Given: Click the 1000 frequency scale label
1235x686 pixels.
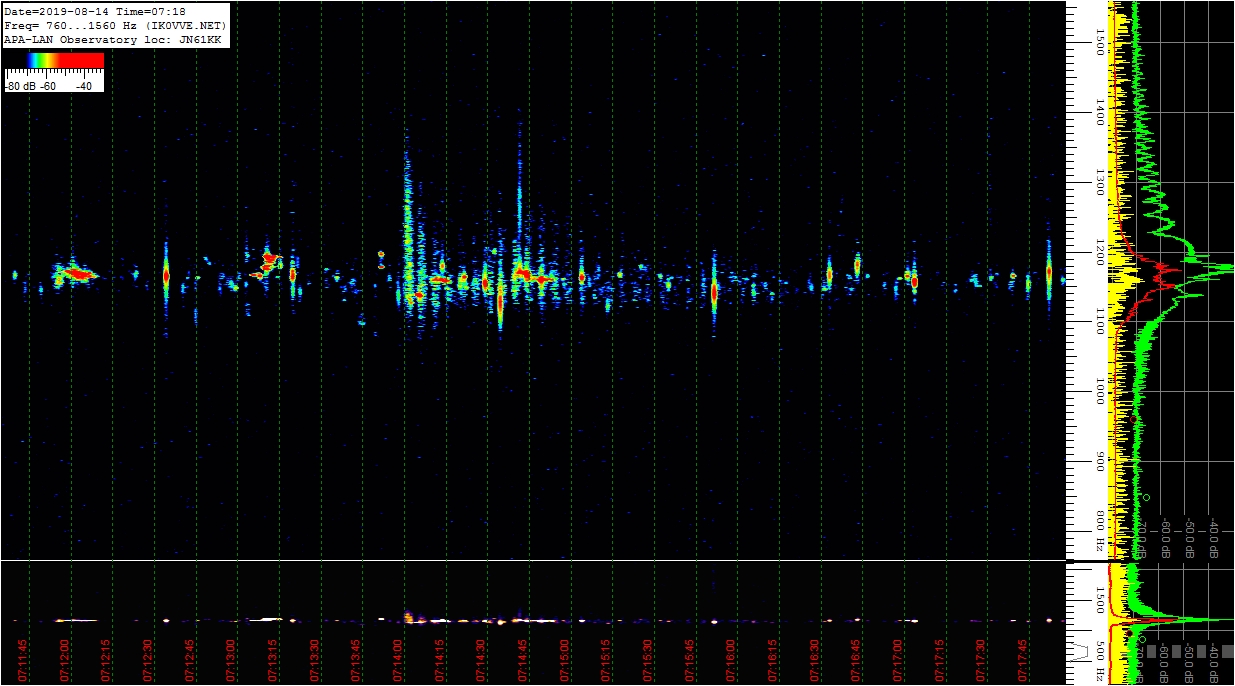Looking at the screenshot, I should (1099, 391).
